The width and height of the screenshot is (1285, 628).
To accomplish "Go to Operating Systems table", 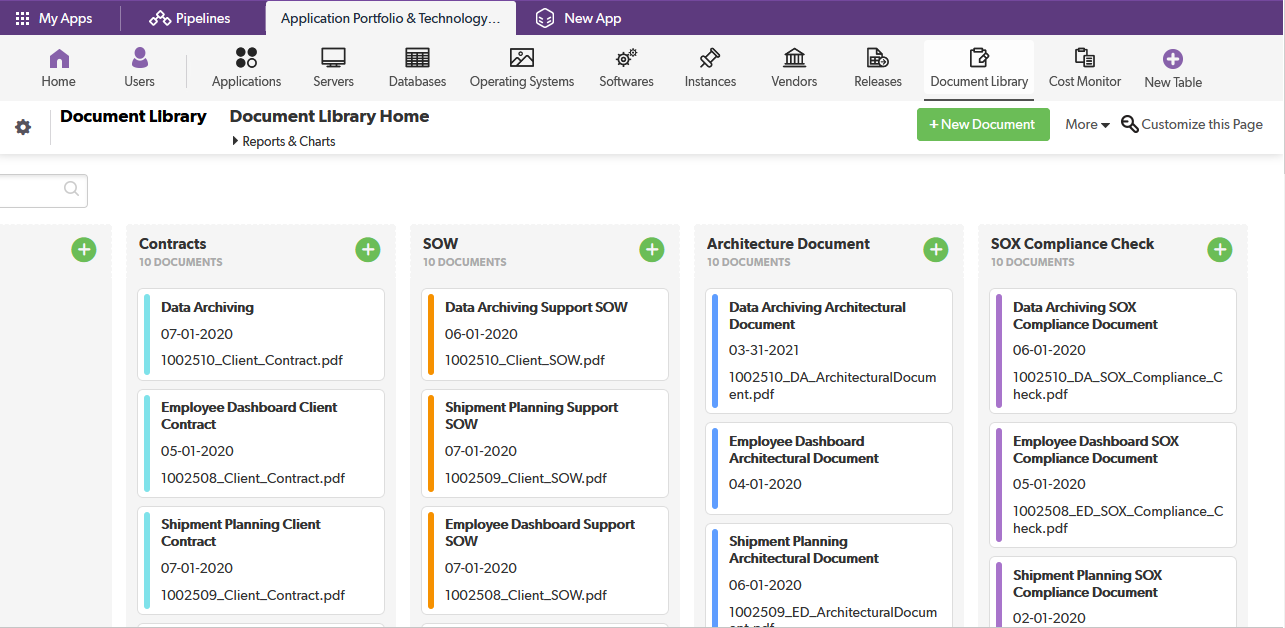I will pos(522,59).
